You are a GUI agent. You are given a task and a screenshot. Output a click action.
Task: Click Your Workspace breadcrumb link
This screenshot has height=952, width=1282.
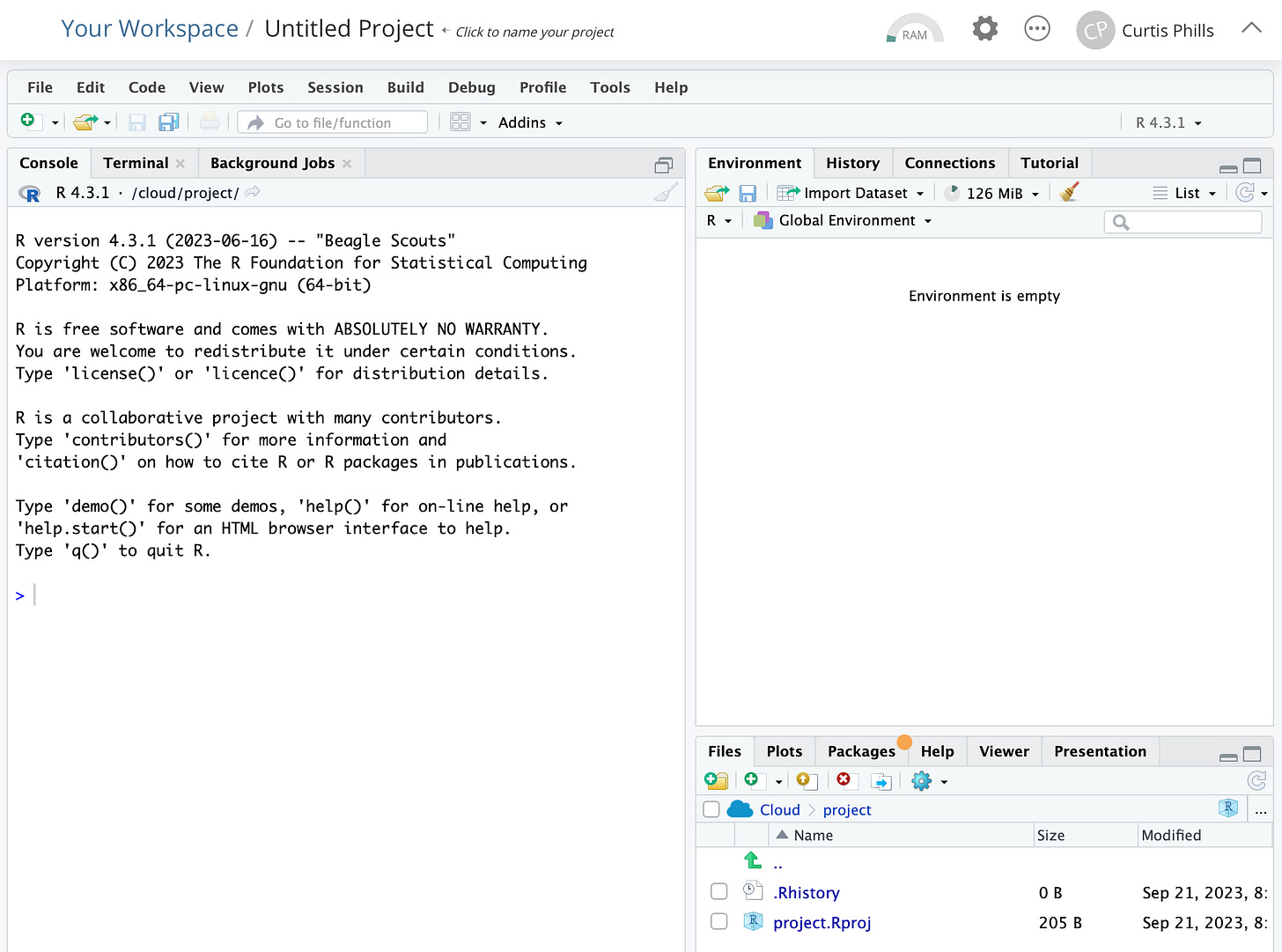click(x=150, y=29)
